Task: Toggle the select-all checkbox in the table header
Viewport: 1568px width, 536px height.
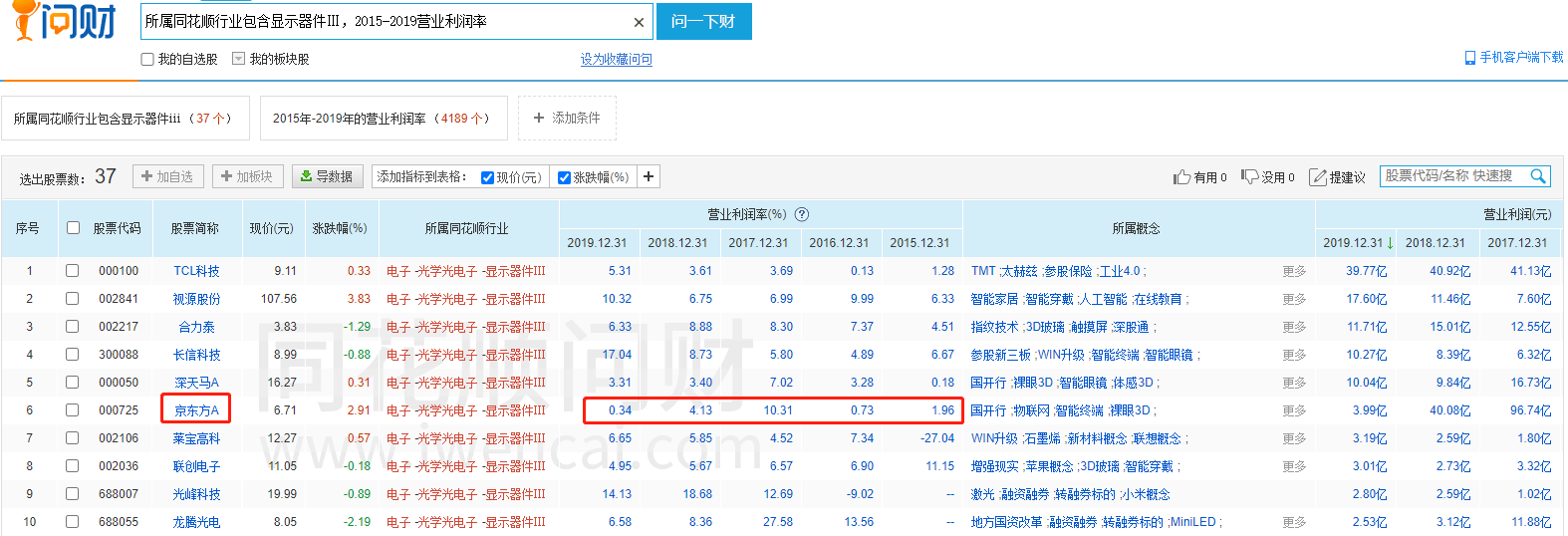Action: pos(73,228)
